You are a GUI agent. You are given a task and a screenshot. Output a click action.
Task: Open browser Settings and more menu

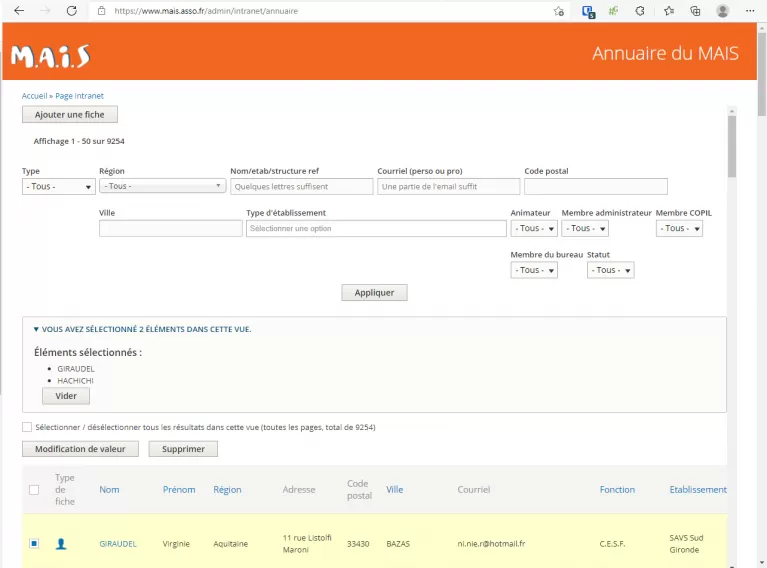pyautogui.click(x=750, y=11)
